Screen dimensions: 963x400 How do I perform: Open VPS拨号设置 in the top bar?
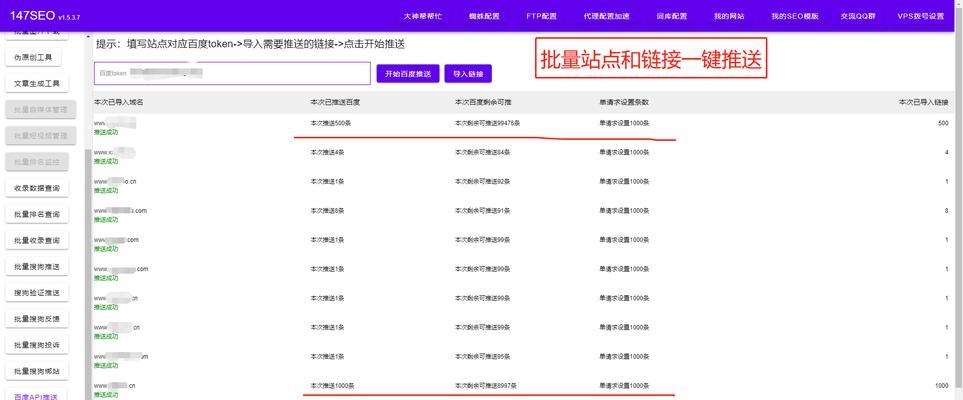pyautogui.click(x=920, y=17)
